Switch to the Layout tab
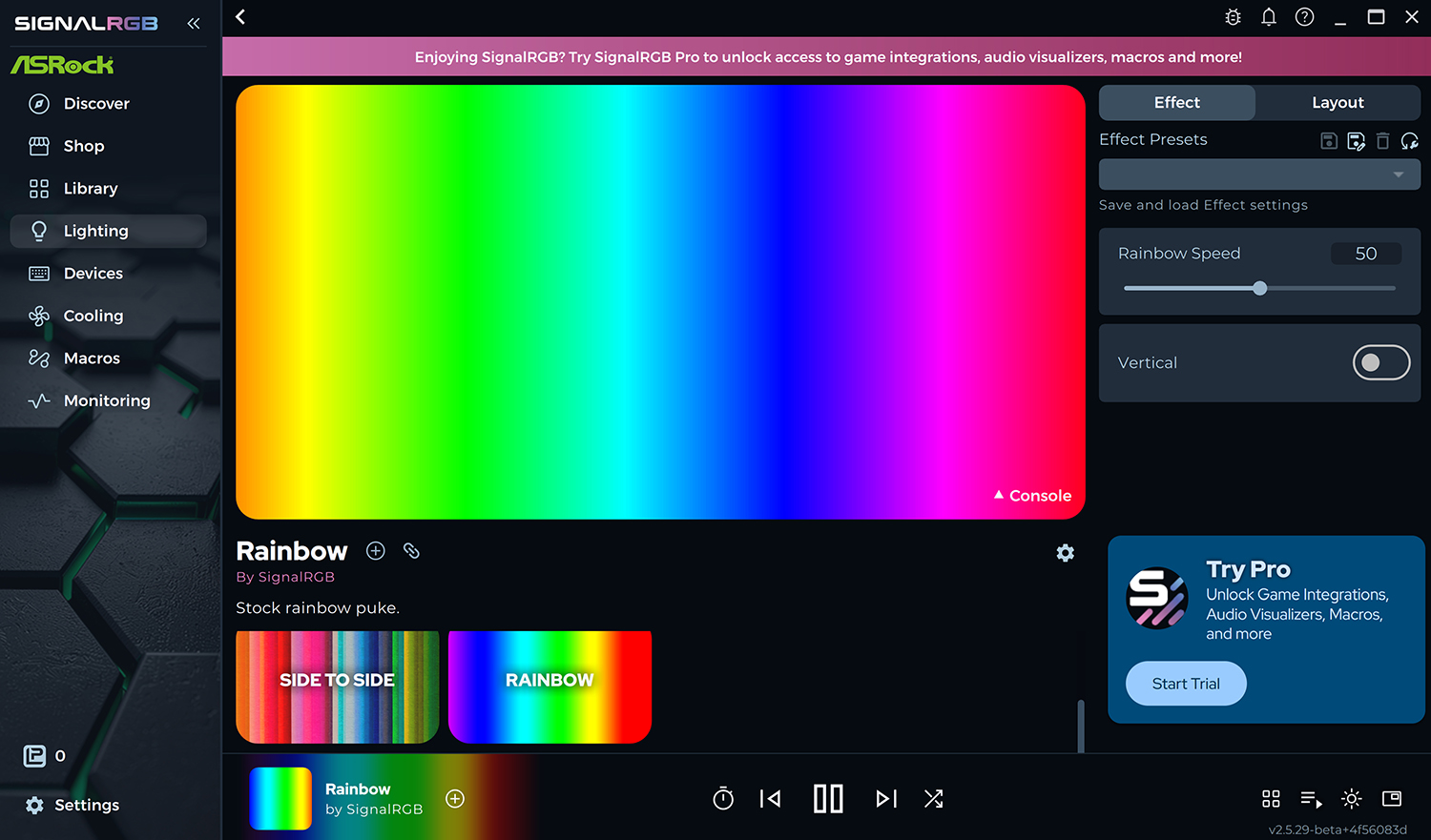1431x840 pixels. click(1338, 103)
